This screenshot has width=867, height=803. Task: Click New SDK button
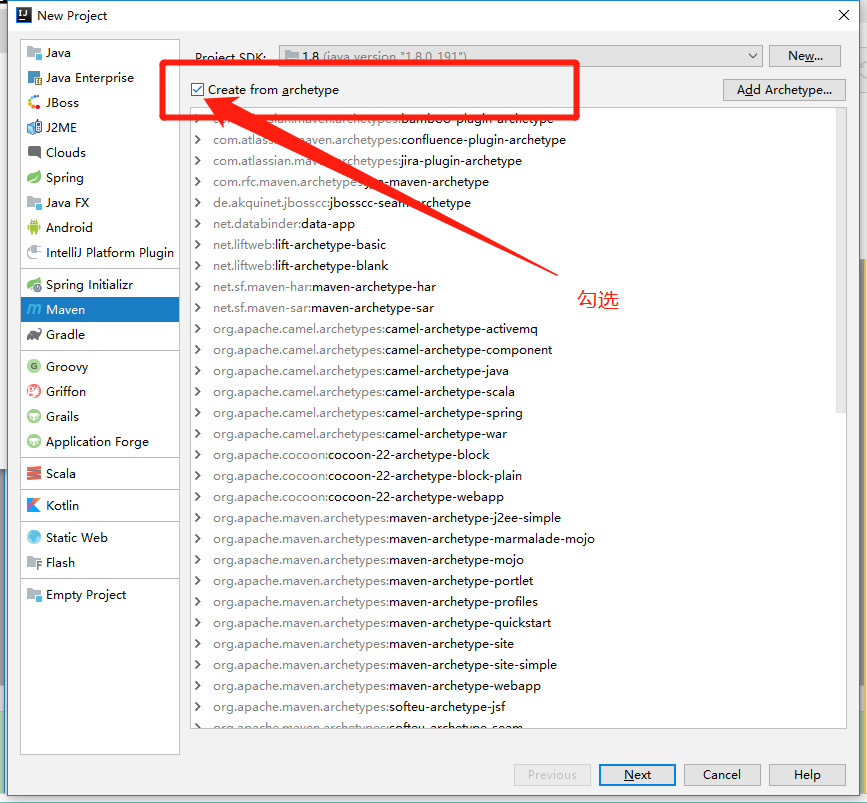click(805, 56)
